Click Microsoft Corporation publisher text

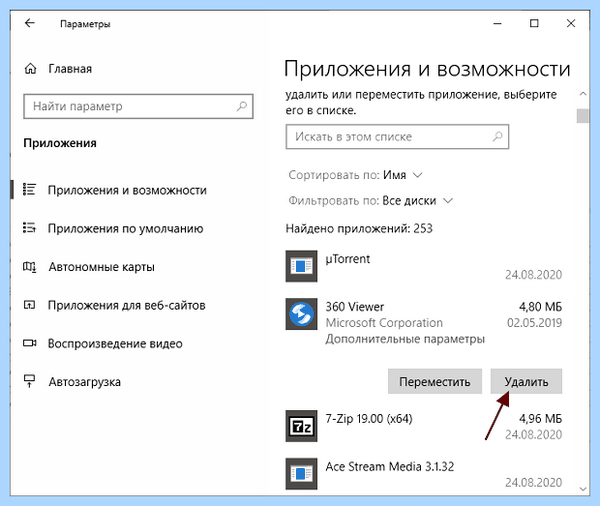pyautogui.click(x=384, y=323)
